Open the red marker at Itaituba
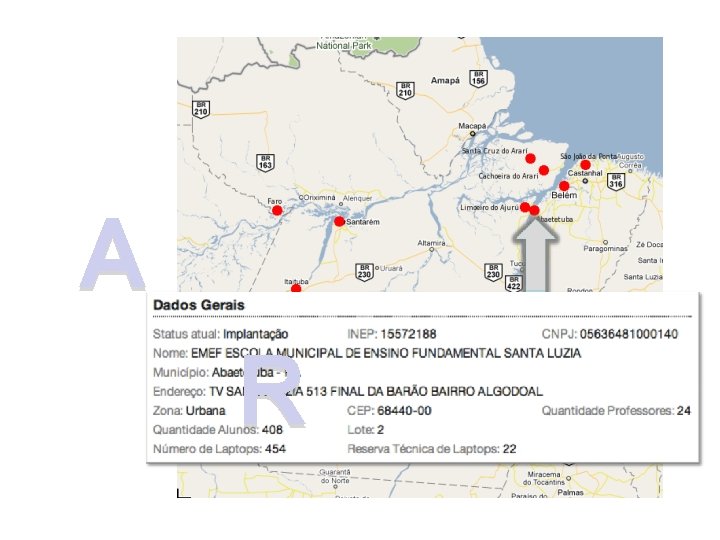 pos(296,289)
